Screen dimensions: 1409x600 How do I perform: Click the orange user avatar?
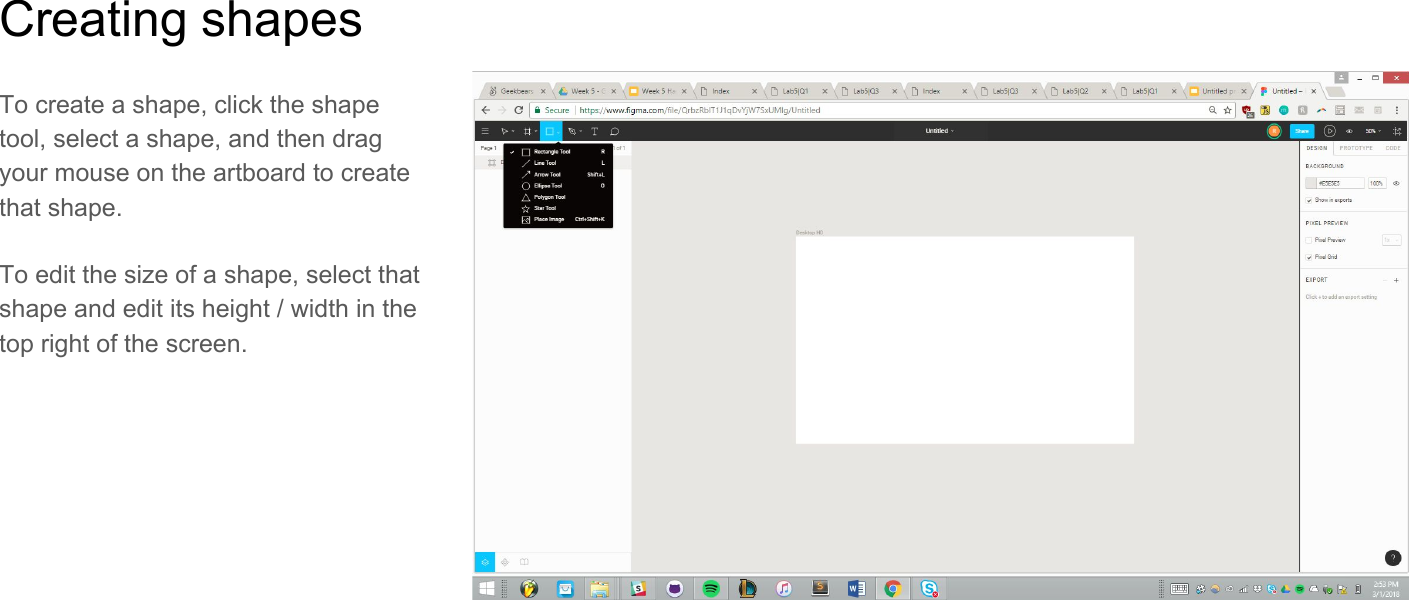pos(1274,131)
